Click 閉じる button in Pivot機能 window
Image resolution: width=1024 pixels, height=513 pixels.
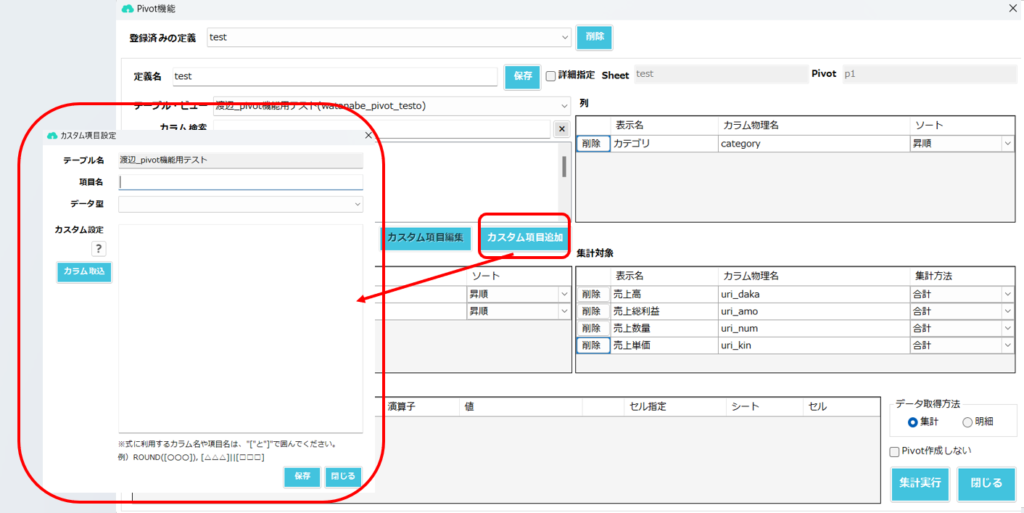point(985,484)
